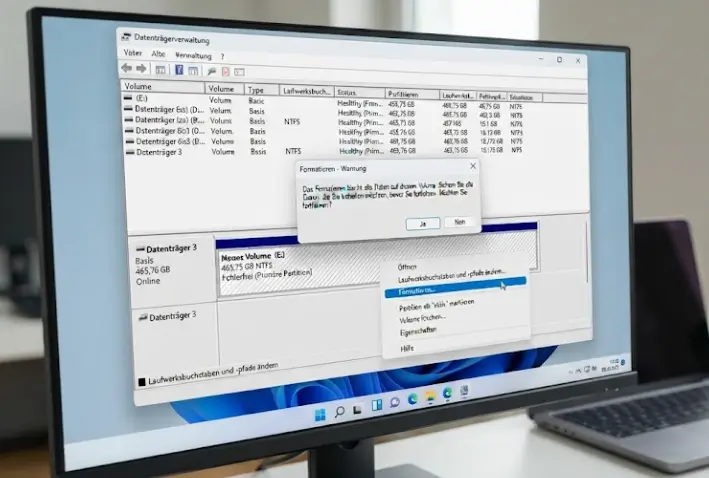Choose 'Laufwerksbuchstaben und -pfade ändern...' in context menu
Image resolution: width=709 pixels, height=478 pixels.
tap(451, 275)
